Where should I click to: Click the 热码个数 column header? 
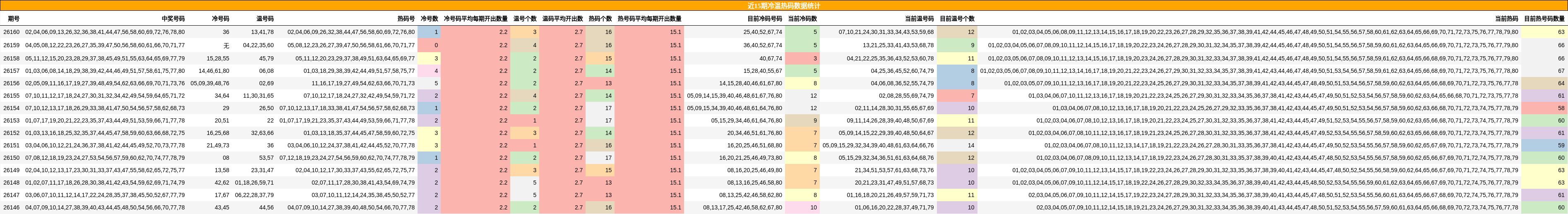click(600, 19)
